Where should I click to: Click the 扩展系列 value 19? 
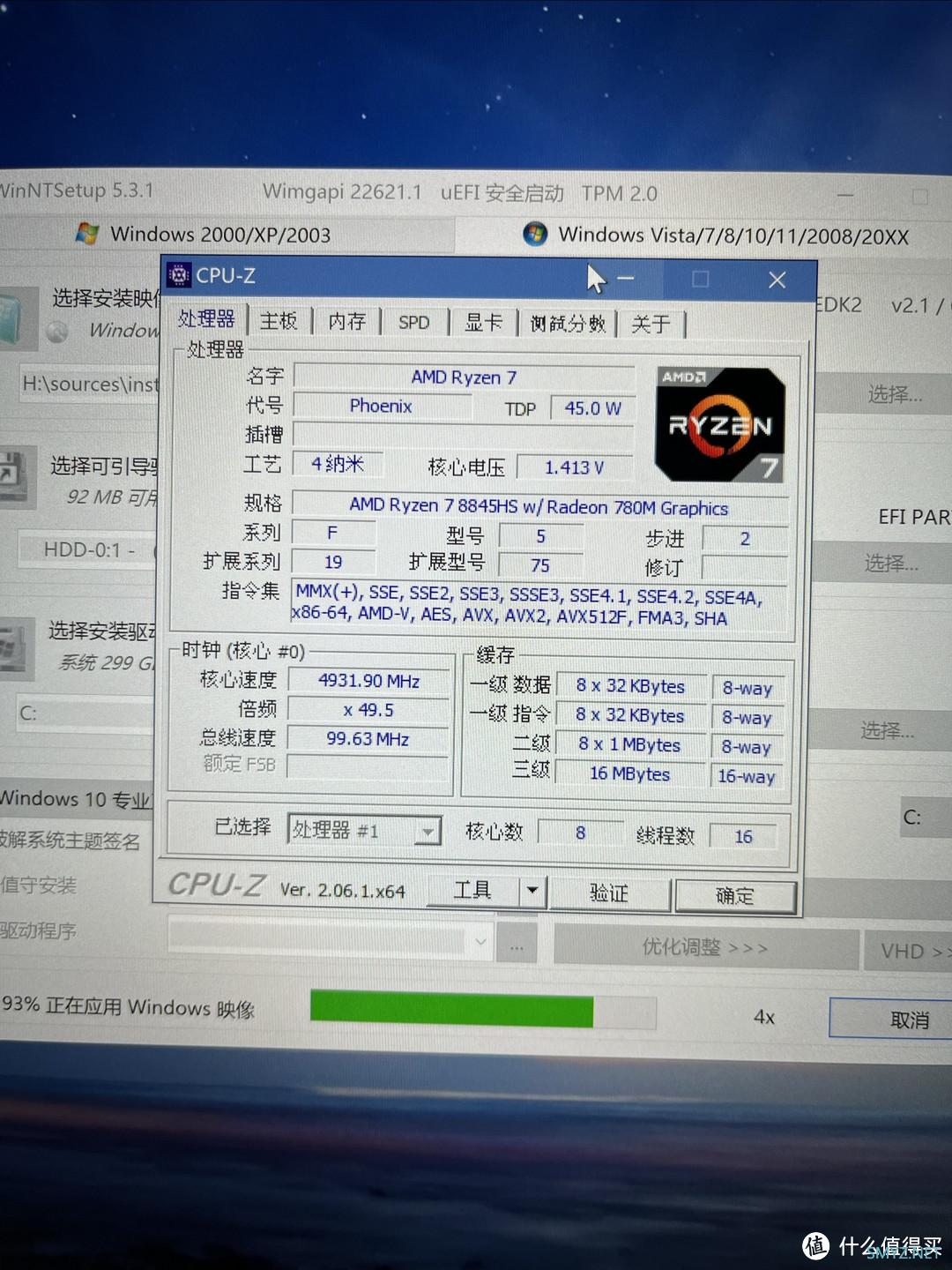click(333, 562)
